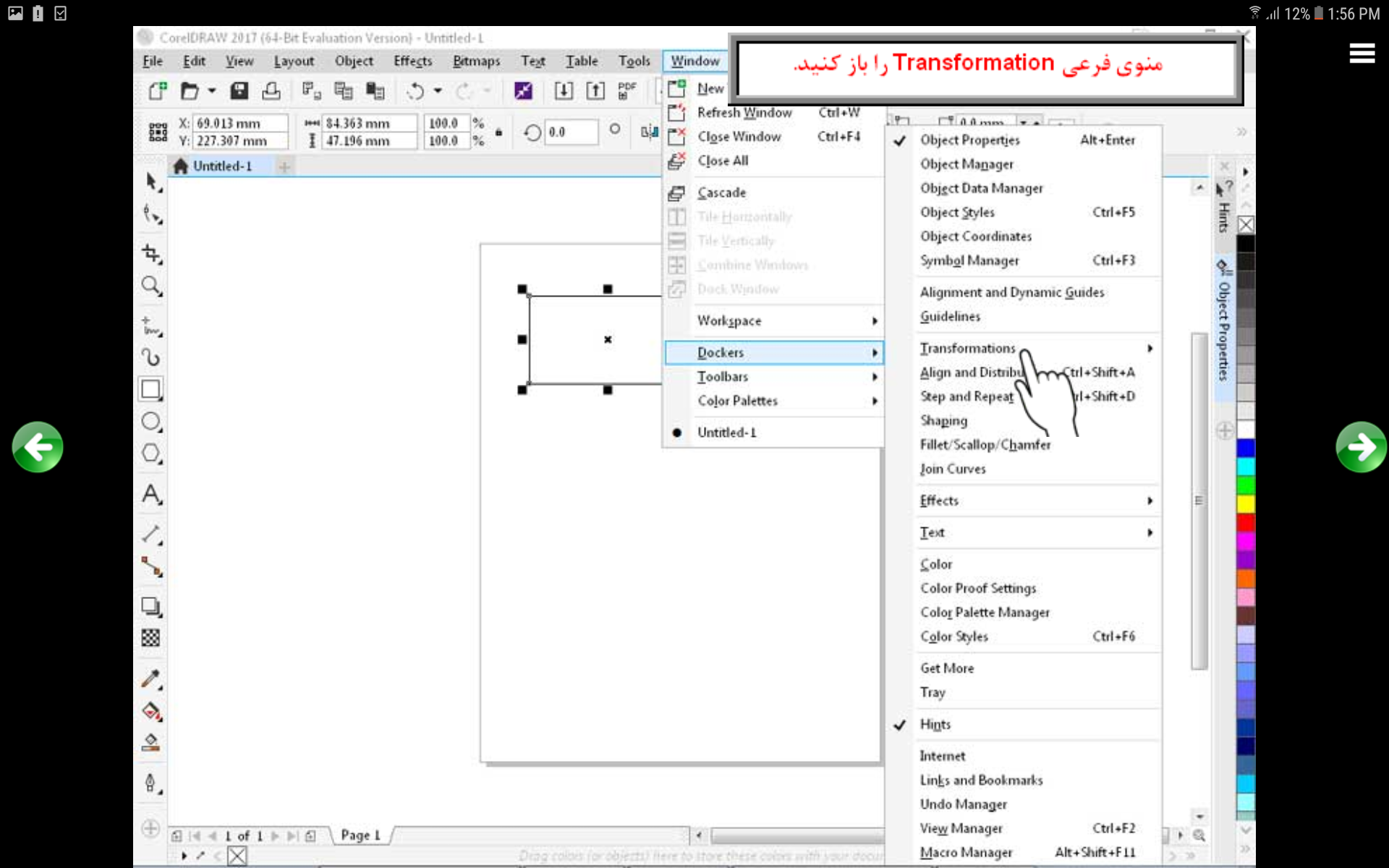Go to next tutorial step arrow
Screen dimensions: 1389x868
(1361, 447)
